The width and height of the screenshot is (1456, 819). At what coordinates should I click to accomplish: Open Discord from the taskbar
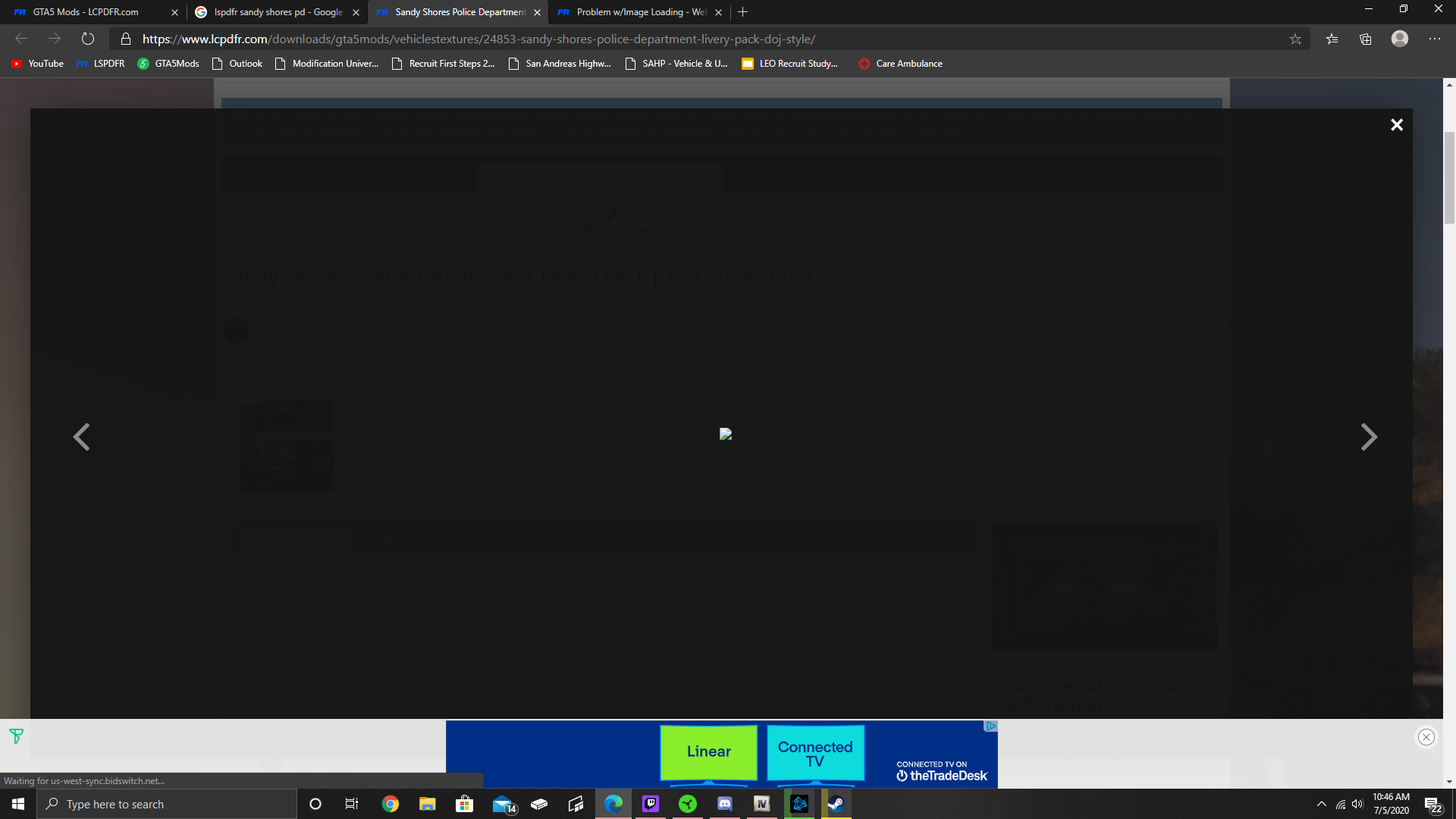click(x=725, y=804)
